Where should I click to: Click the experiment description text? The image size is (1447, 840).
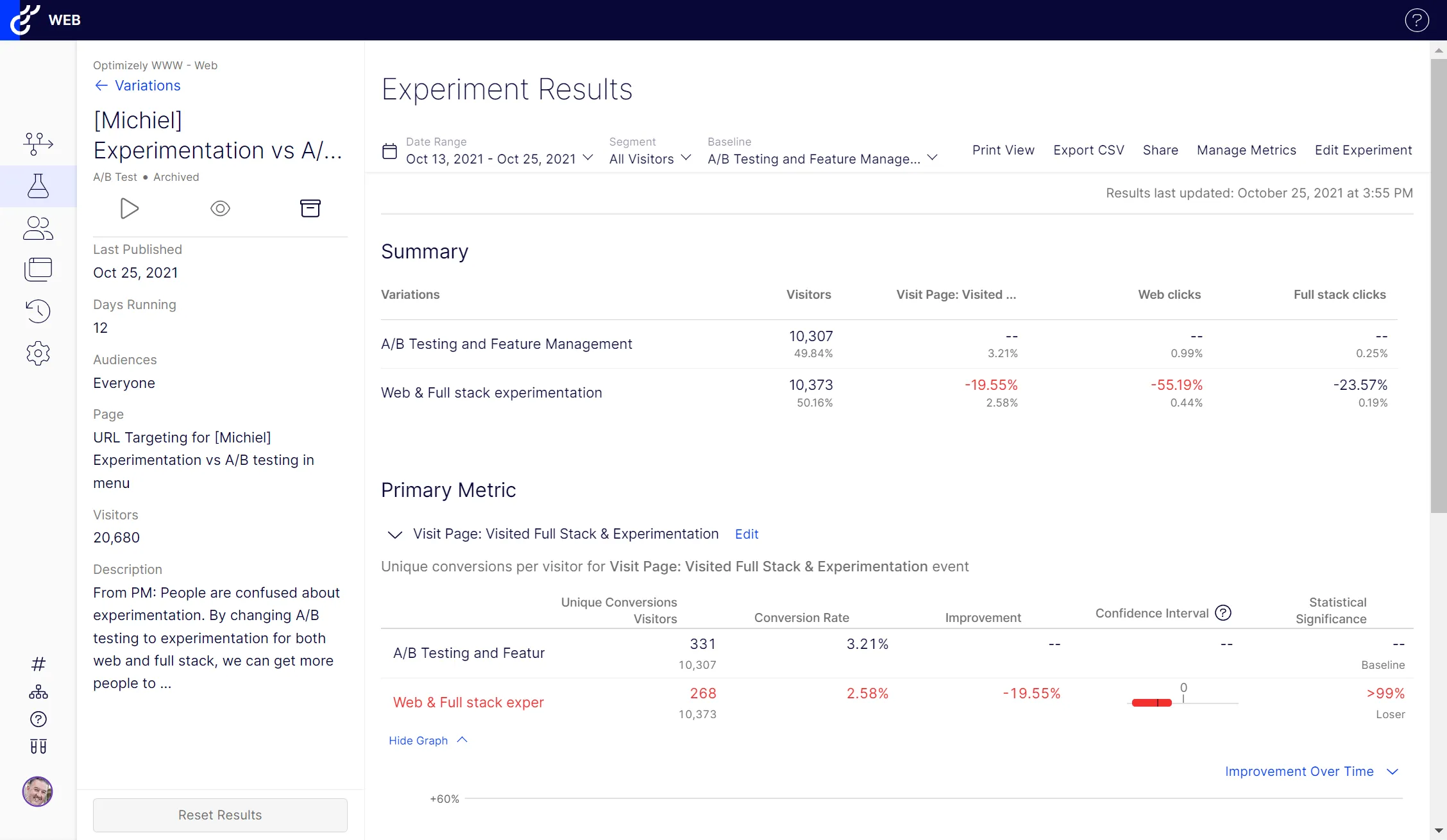pyautogui.click(x=217, y=638)
